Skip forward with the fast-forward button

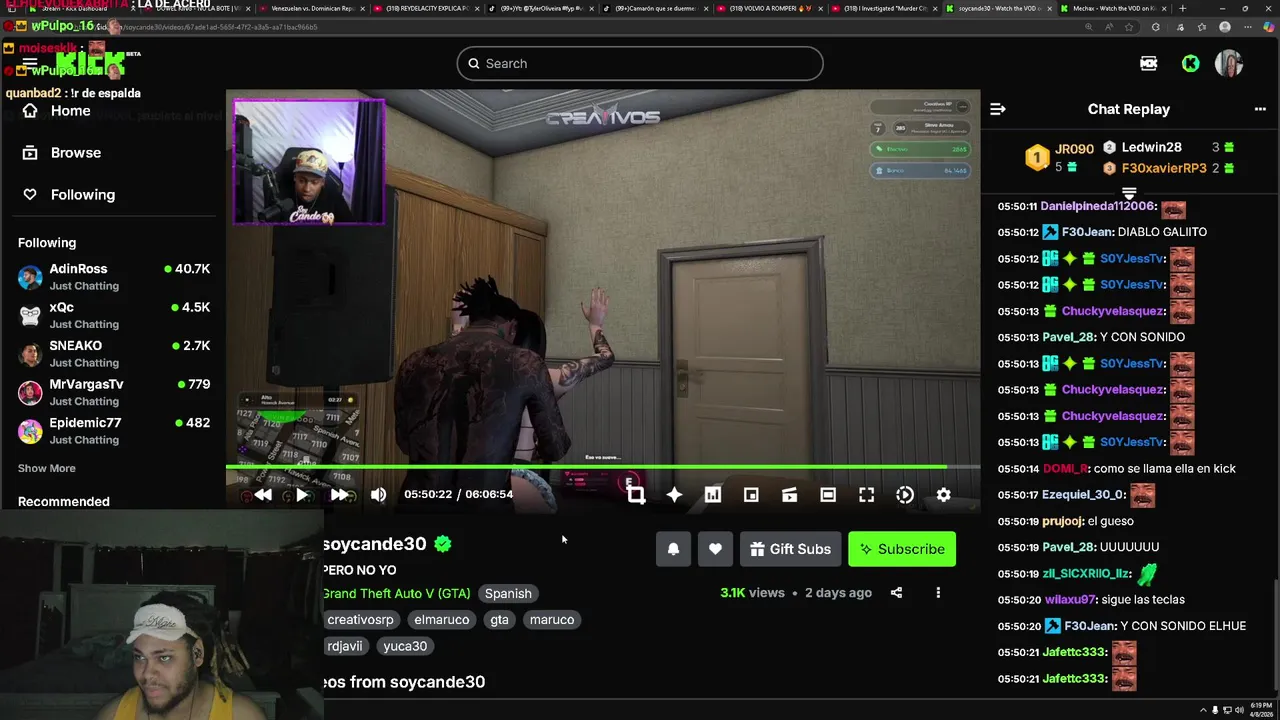click(339, 495)
